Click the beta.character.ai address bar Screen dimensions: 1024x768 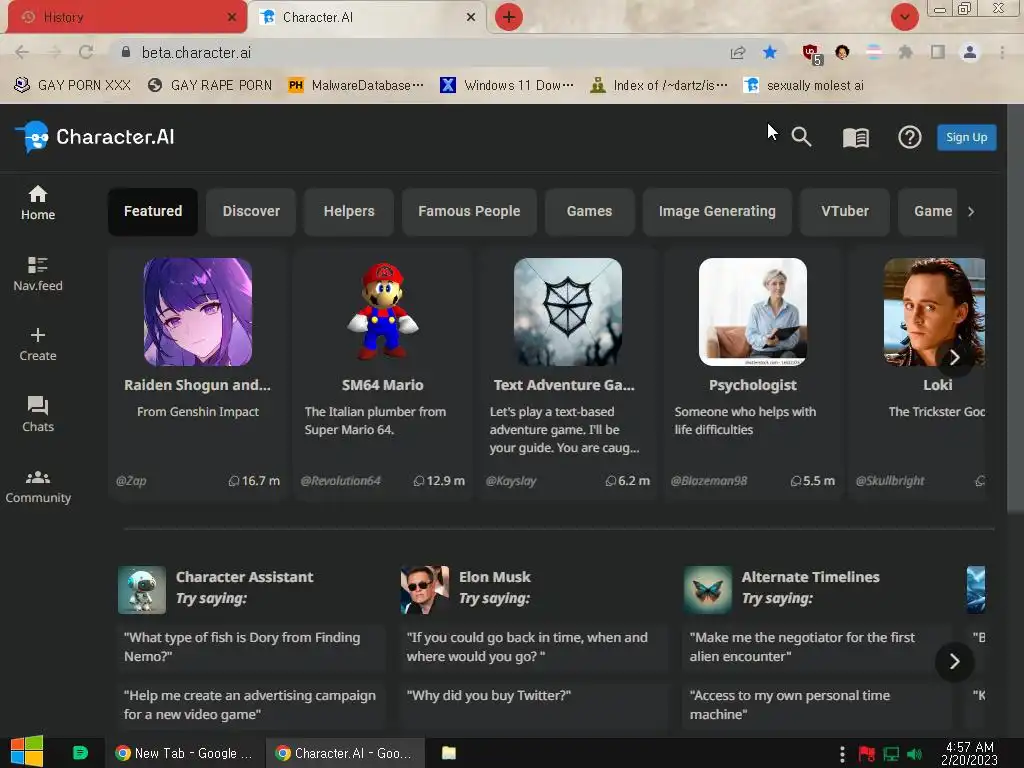tap(418, 52)
